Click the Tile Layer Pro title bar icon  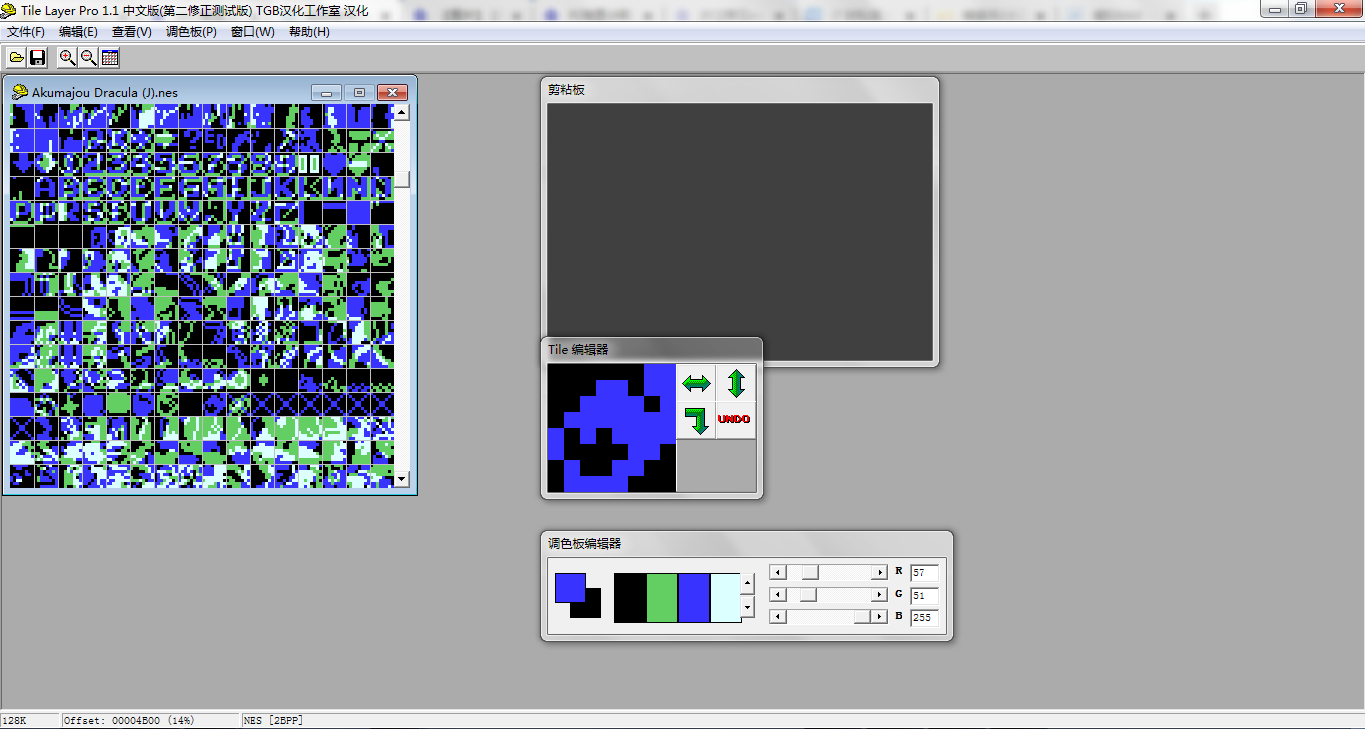point(9,9)
